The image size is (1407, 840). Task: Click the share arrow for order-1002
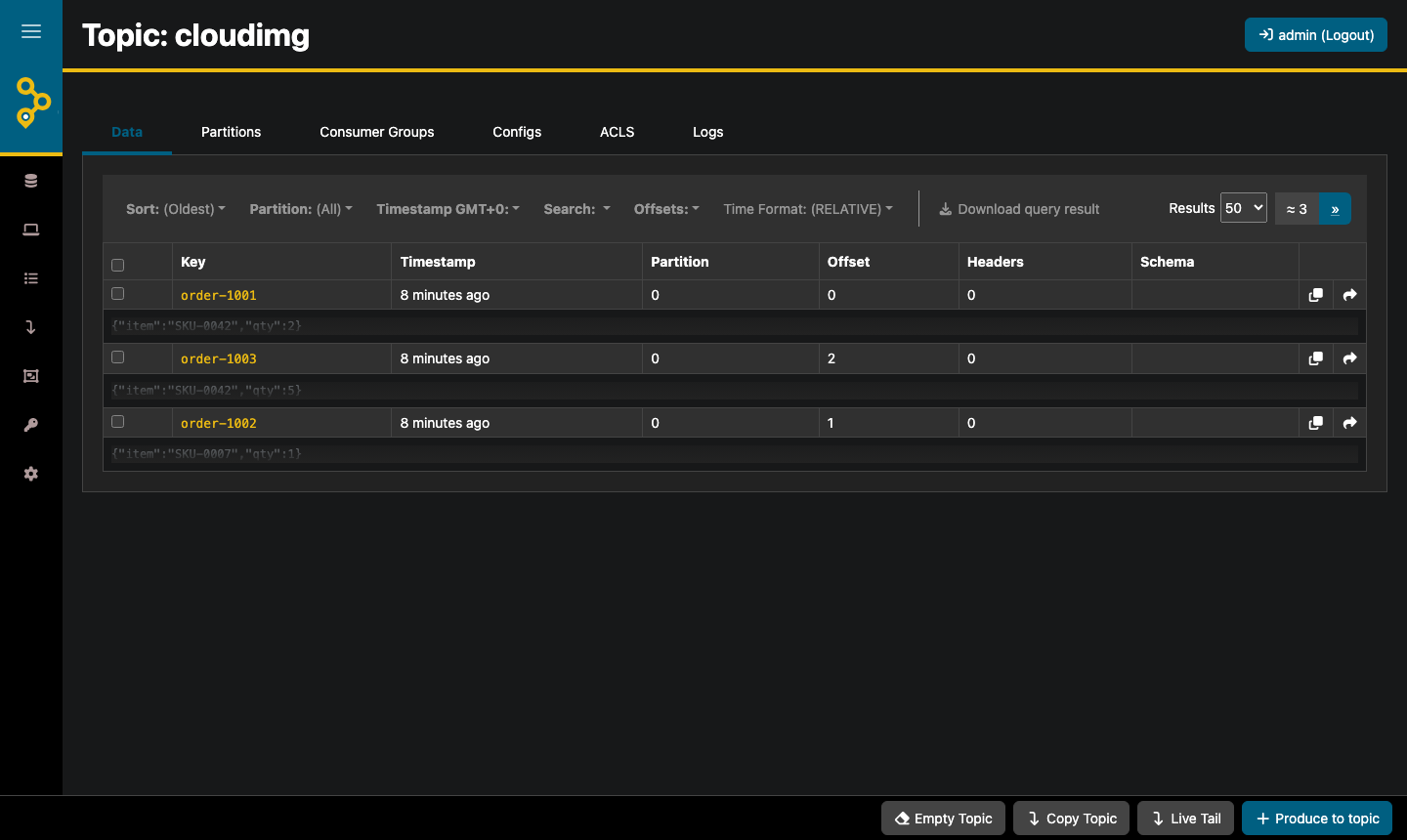(x=1350, y=423)
